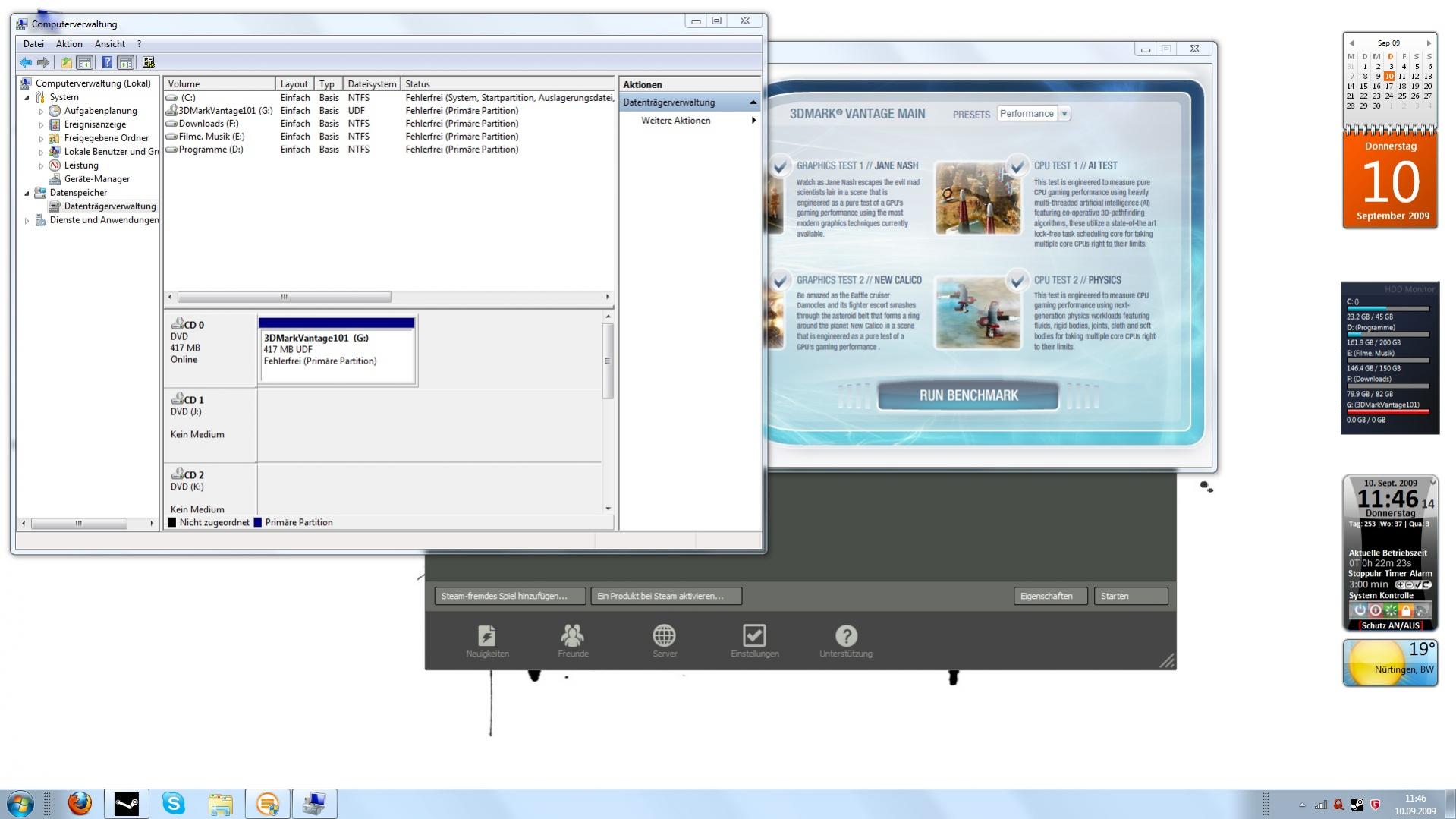The image size is (1456, 819).
Task: Sort by the Volume column header
Action: [219, 84]
